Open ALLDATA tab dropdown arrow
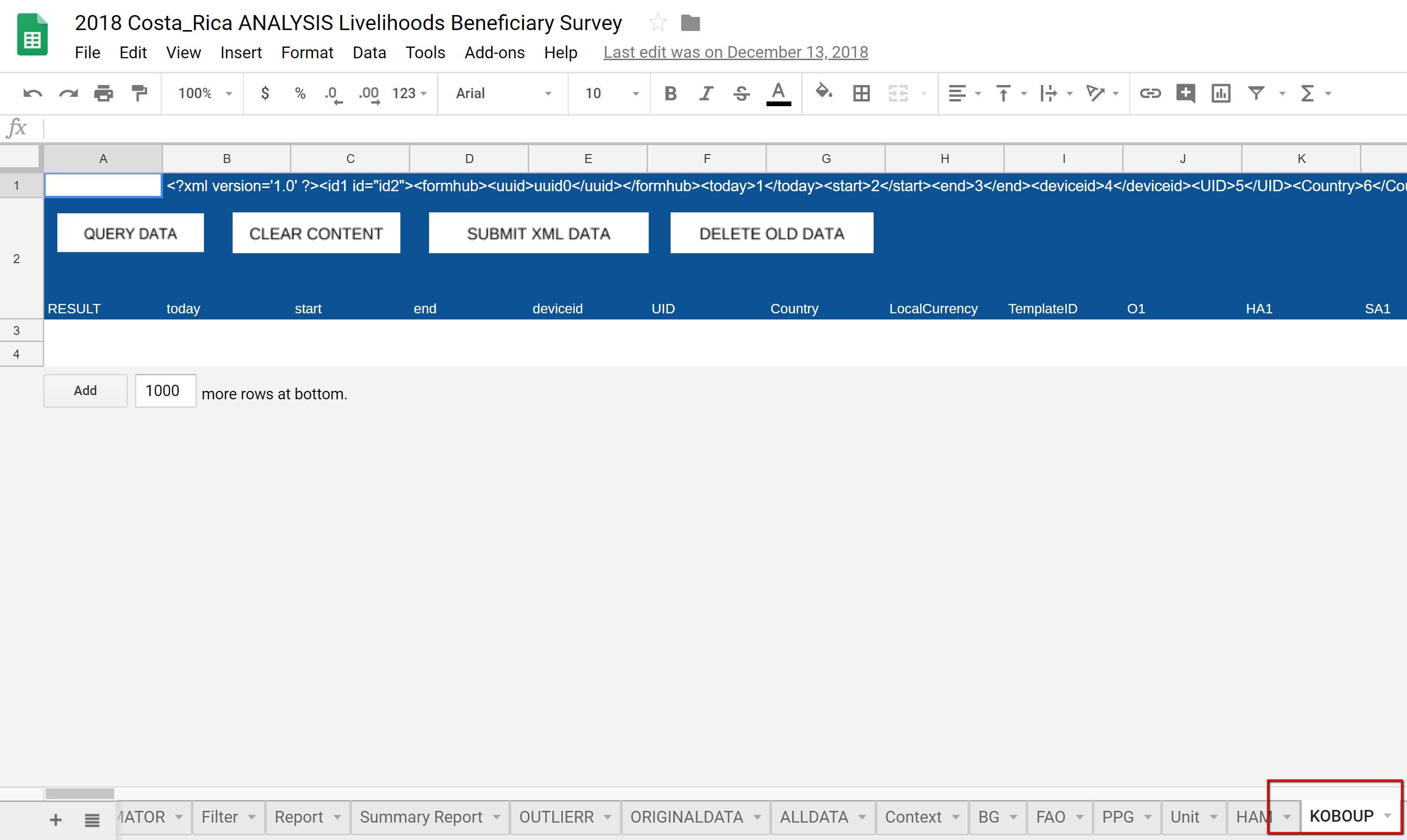The image size is (1407, 840). [862, 817]
